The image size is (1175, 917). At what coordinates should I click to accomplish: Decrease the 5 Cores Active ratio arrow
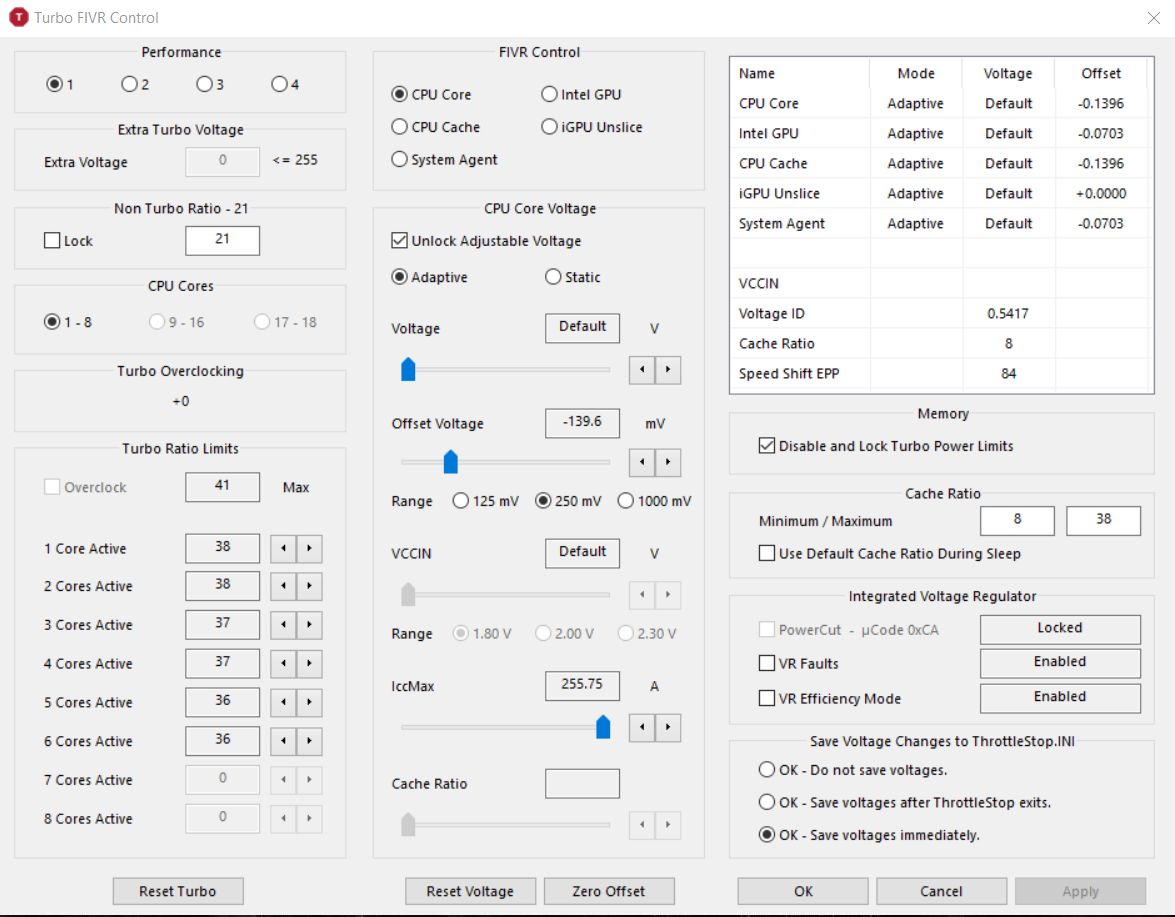[285, 703]
